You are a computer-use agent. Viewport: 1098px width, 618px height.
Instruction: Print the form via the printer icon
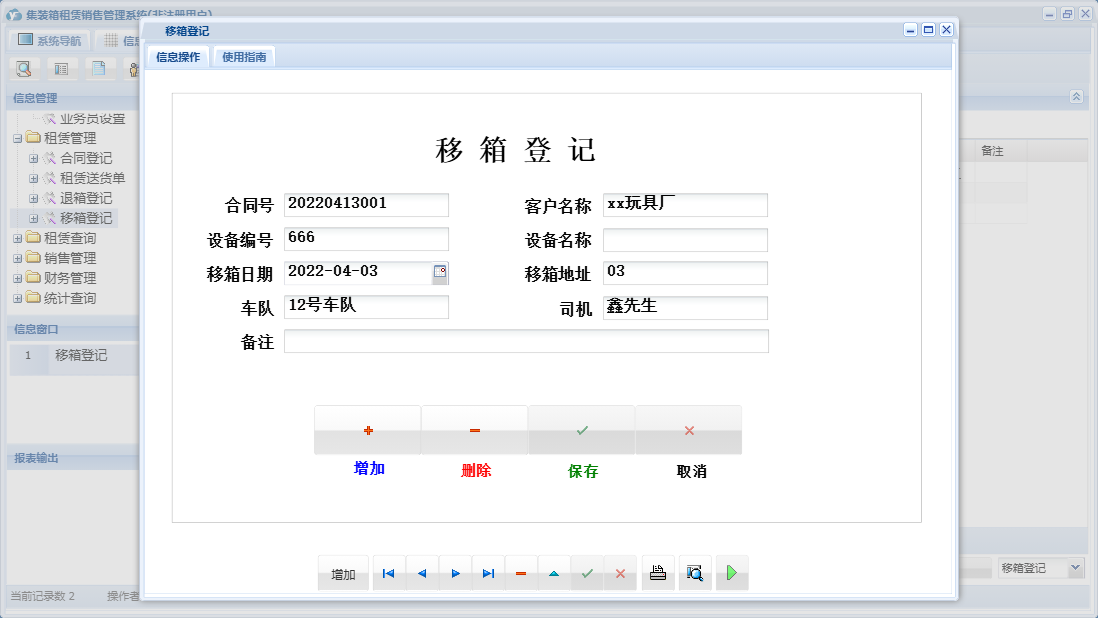point(657,572)
